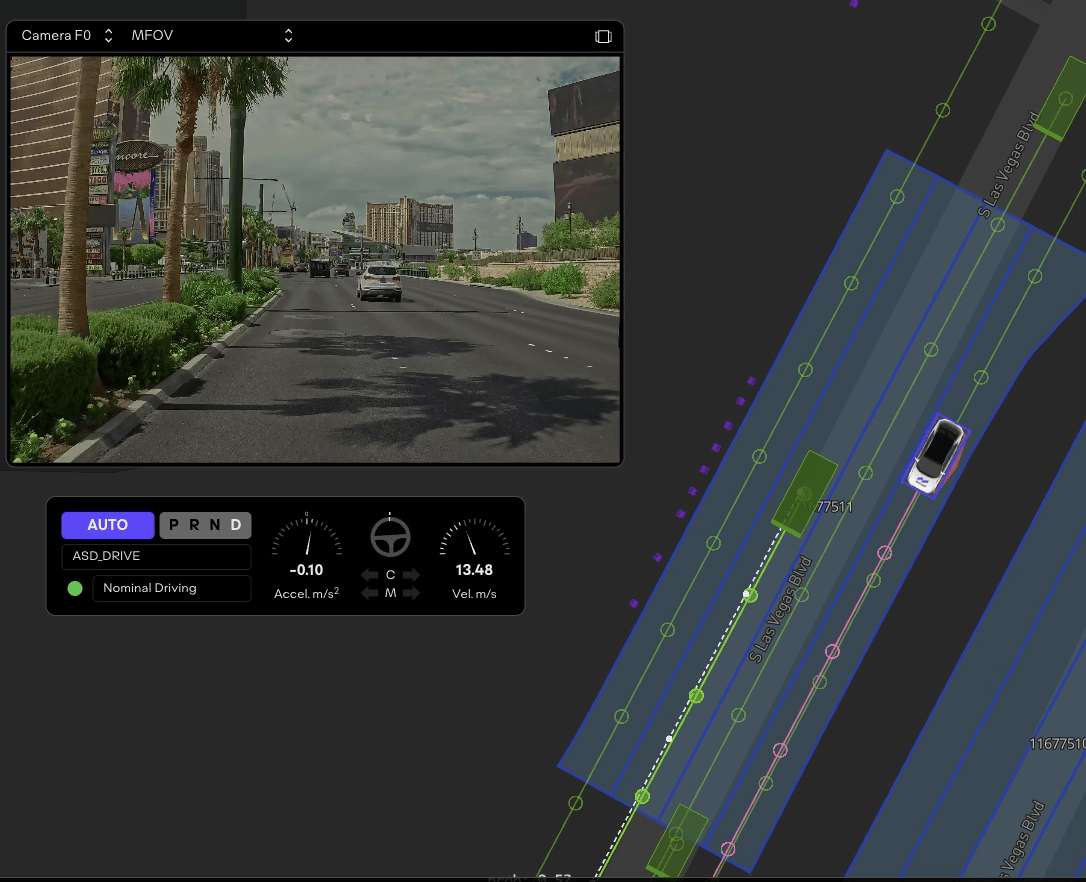The width and height of the screenshot is (1086, 882).
Task: Toggle the AUTO driving mode button
Action: [108, 525]
